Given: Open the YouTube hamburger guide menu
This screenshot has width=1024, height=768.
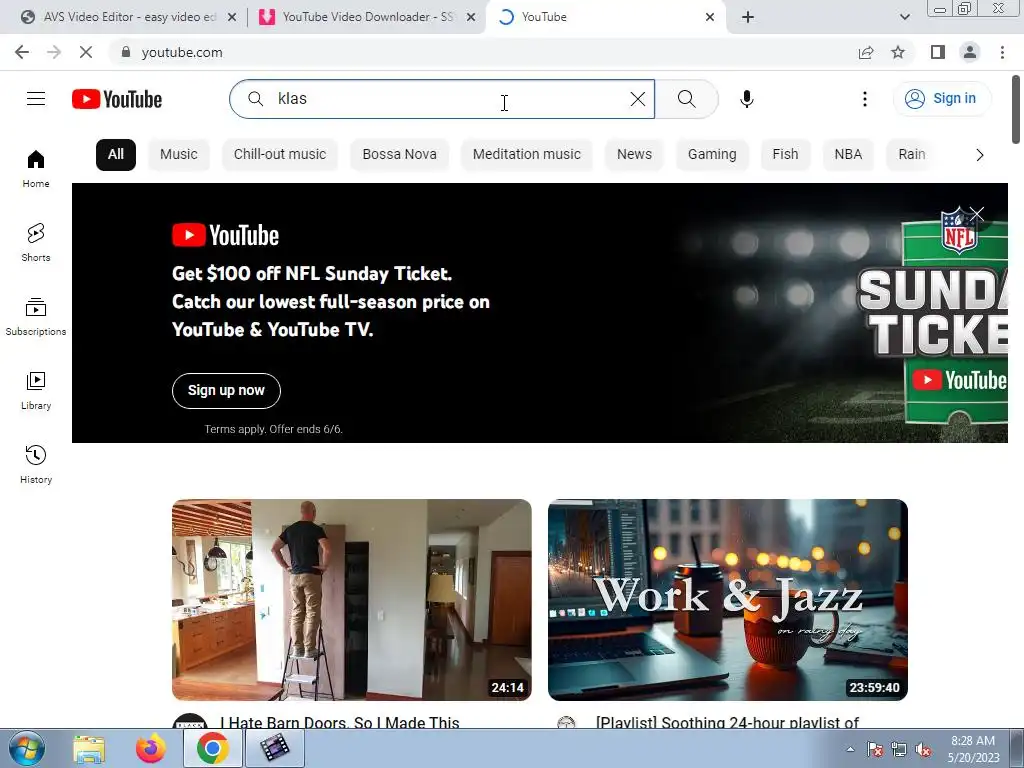Looking at the screenshot, I should pyautogui.click(x=36, y=99).
